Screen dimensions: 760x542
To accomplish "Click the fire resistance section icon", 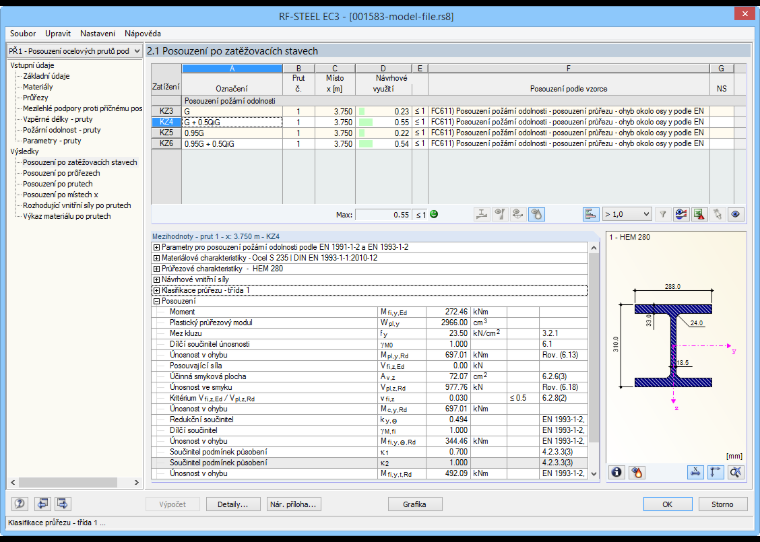I will (x=637, y=472).
